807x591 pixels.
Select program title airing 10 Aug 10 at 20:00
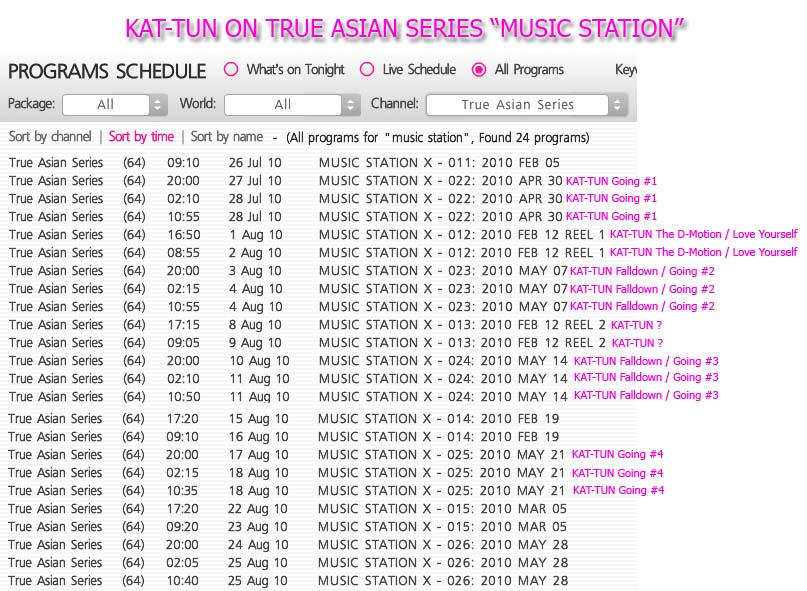[x=443, y=361]
